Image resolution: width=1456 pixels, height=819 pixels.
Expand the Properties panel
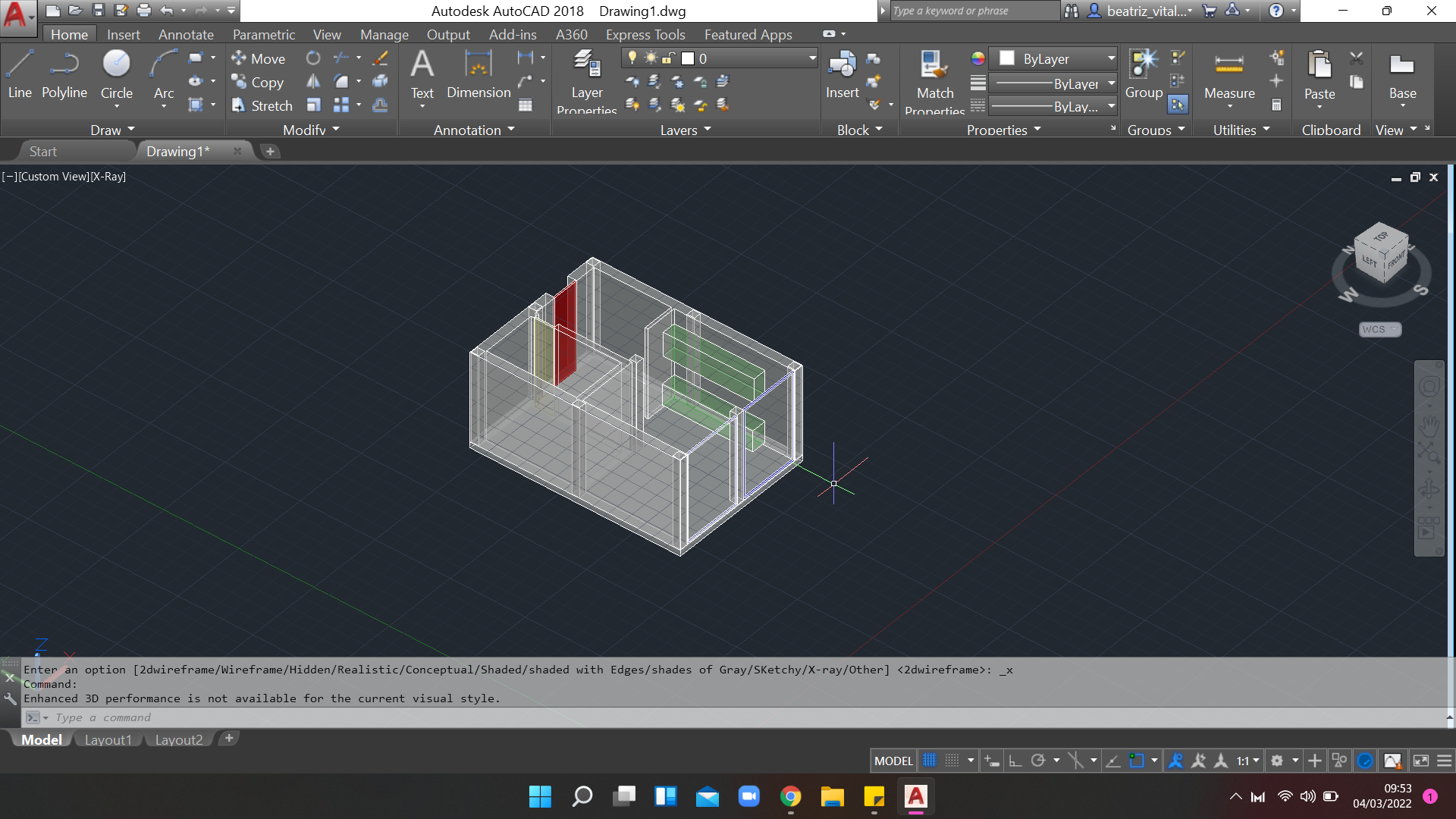coord(1004,130)
